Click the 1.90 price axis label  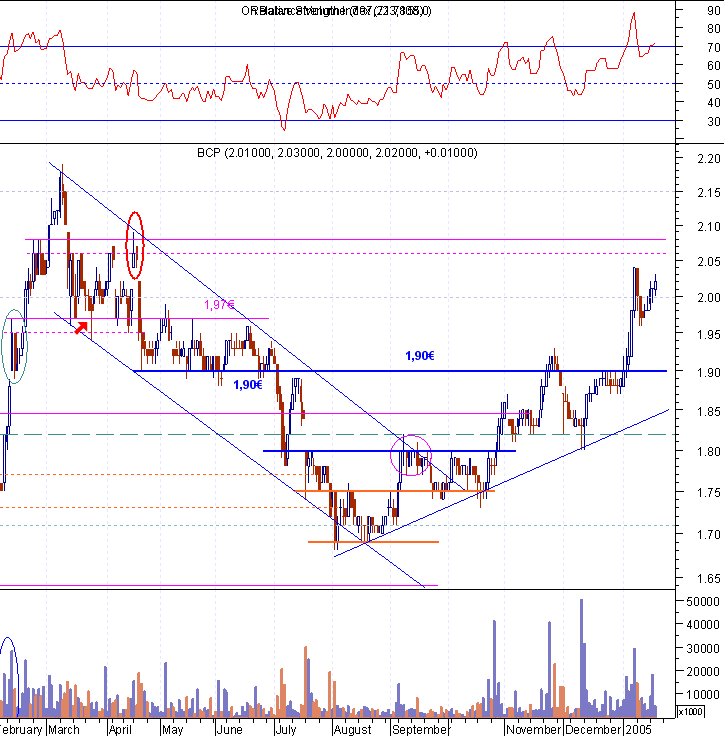(709, 373)
